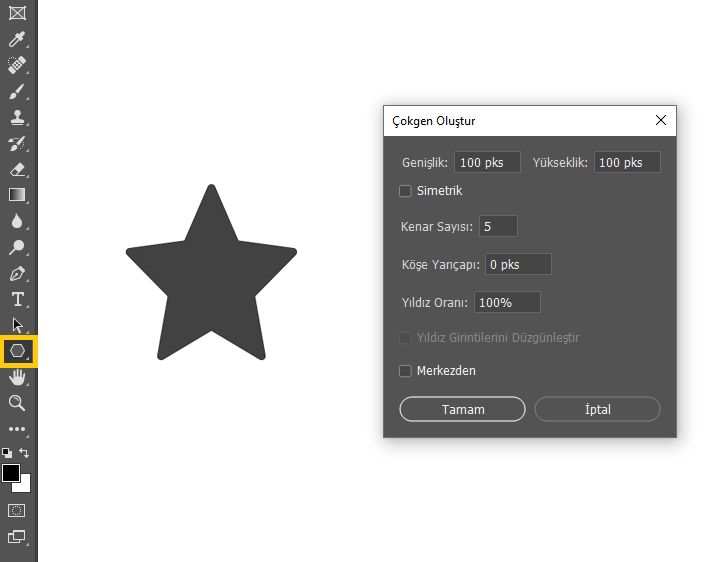
Task: Select the Clone Stamp tool
Action: coord(17,117)
